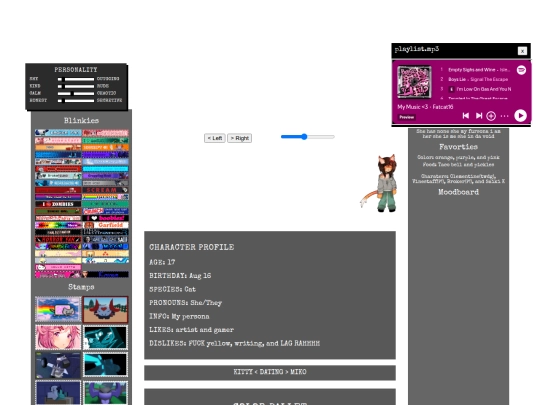This screenshot has width=540, height=405.
Task: Click the playlist album cover art
Action: pos(414,82)
